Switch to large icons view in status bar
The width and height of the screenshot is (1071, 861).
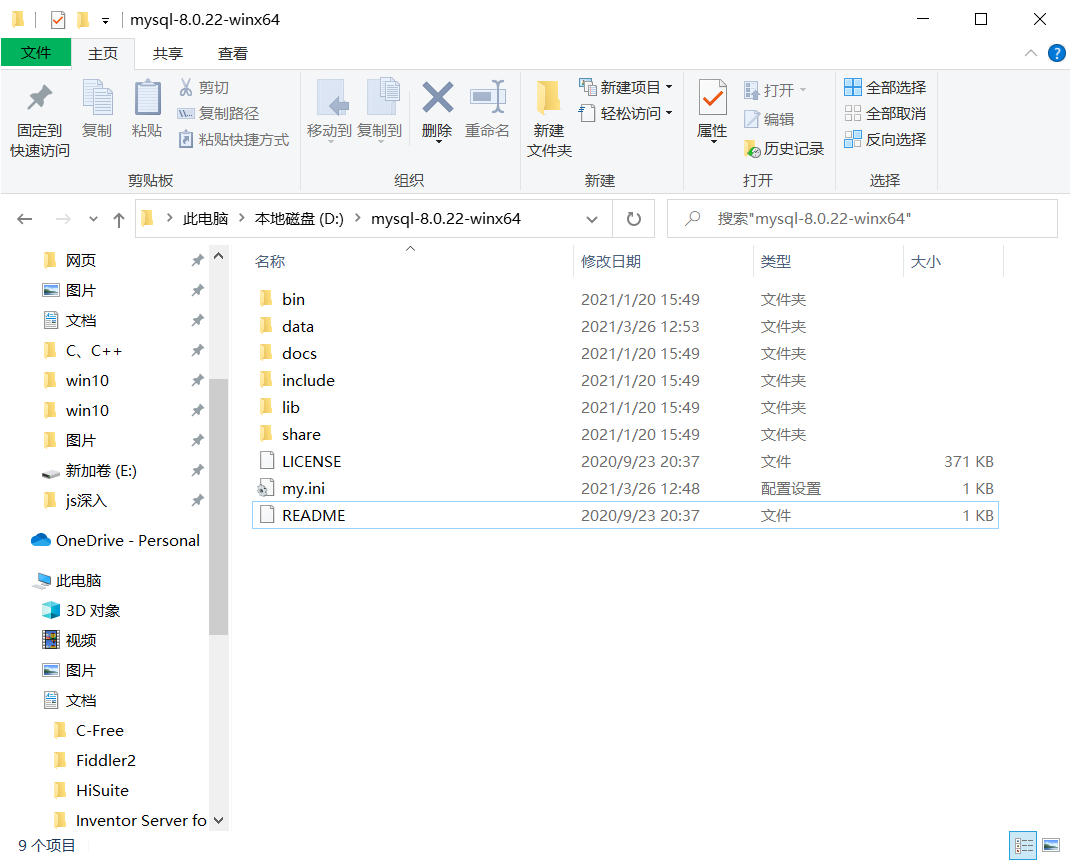(1051, 847)
